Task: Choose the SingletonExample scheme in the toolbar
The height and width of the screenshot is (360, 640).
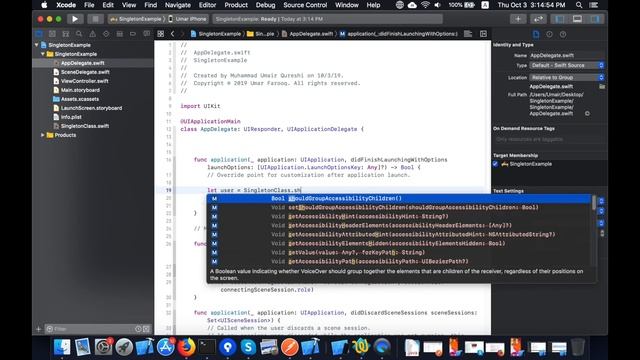Action: (x=137, y=19)
